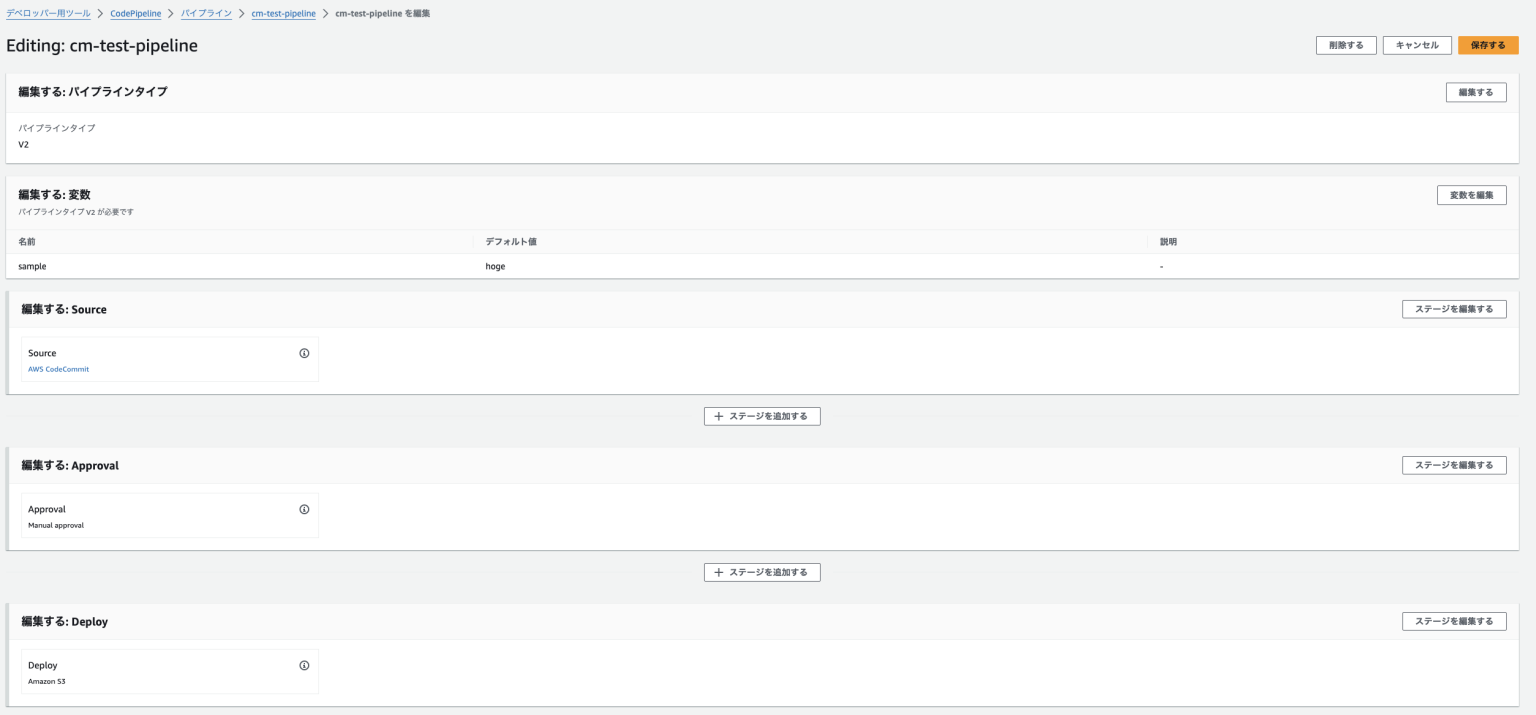This screenshot has width=1536, height=715.
Task: Delete the pipeline using 削除する
Action: click(x=1344, y=45)
